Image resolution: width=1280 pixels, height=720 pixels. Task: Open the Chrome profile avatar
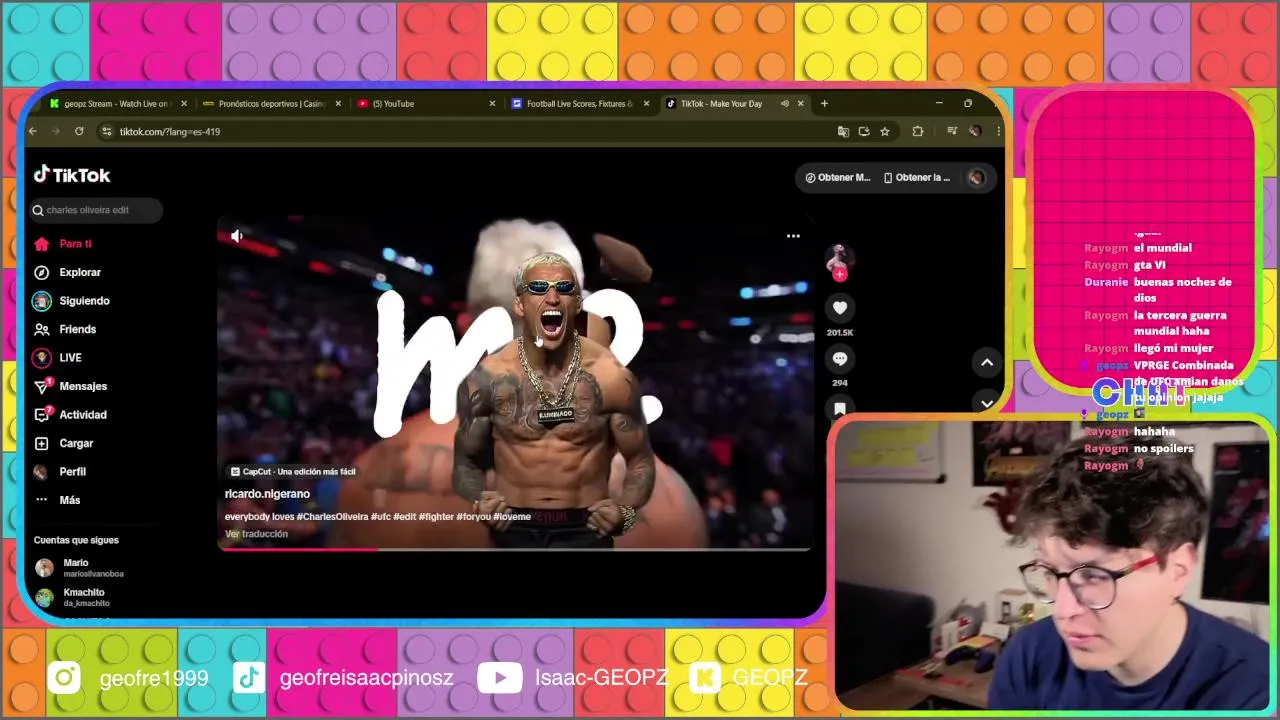click(x=975, y=131)
